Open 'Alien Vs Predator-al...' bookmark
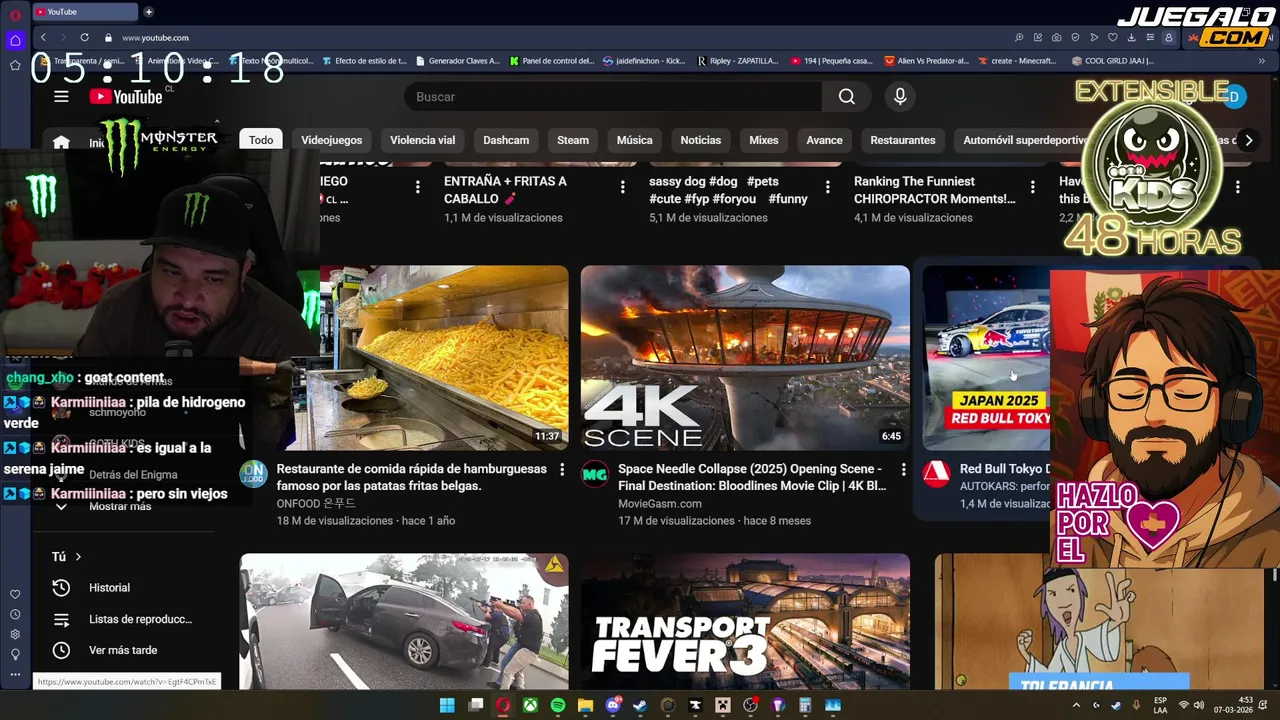This screenshot has width=1280, height=720. tap(927, 61)
